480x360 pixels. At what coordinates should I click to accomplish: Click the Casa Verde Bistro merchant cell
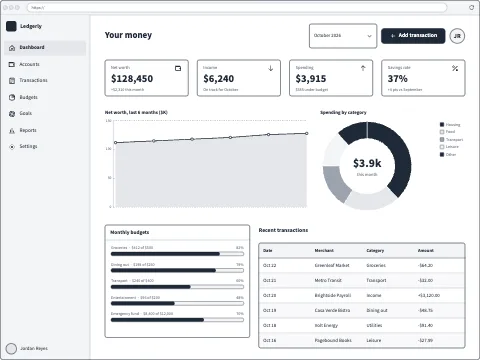(332, 310)
